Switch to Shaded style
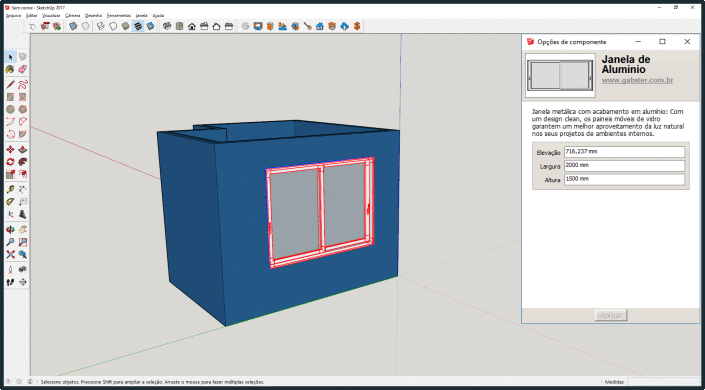The image size is (705, 390). [125, 27]
